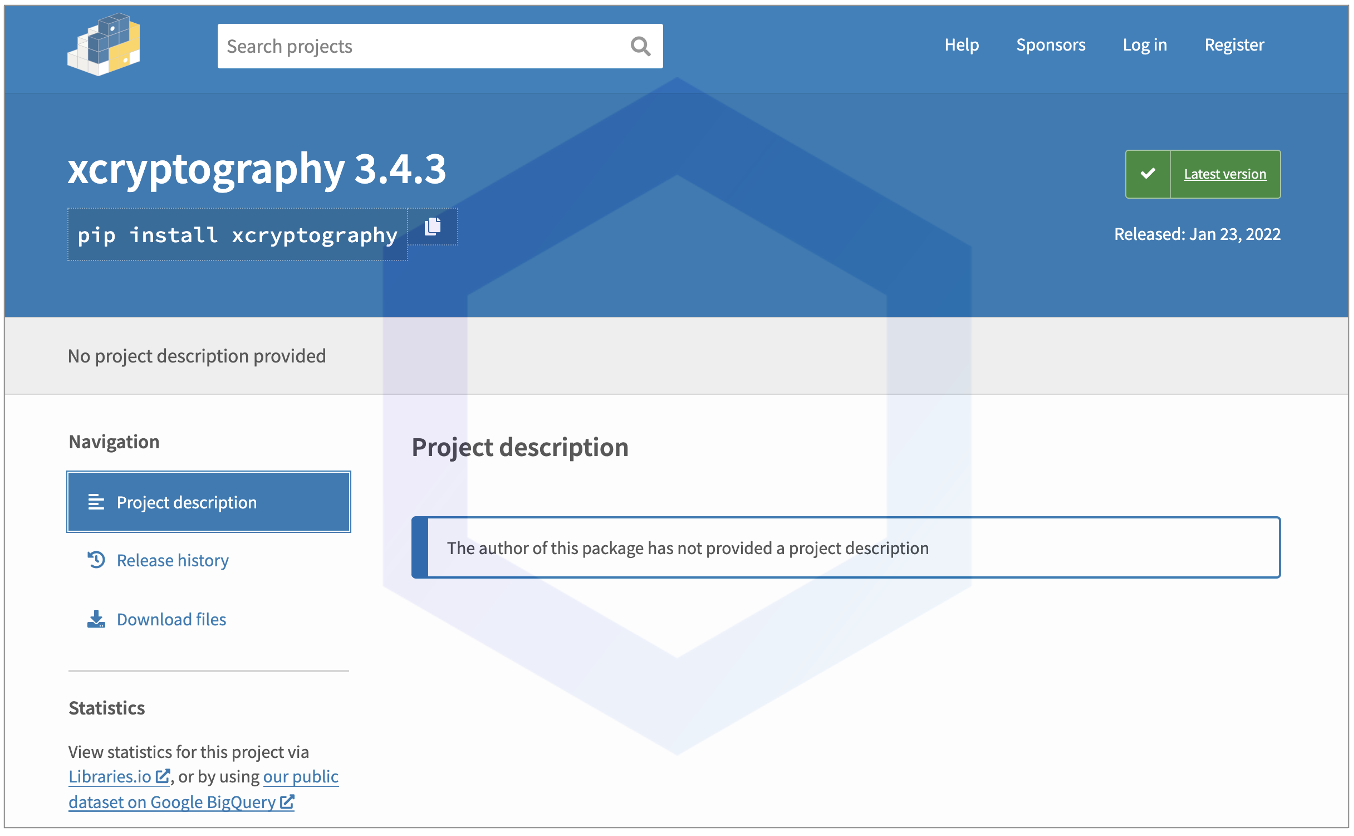Viewport: 1354px width, 836px height.
Task: Switch to the Release history tab
Action: click(x=172, y=560)
